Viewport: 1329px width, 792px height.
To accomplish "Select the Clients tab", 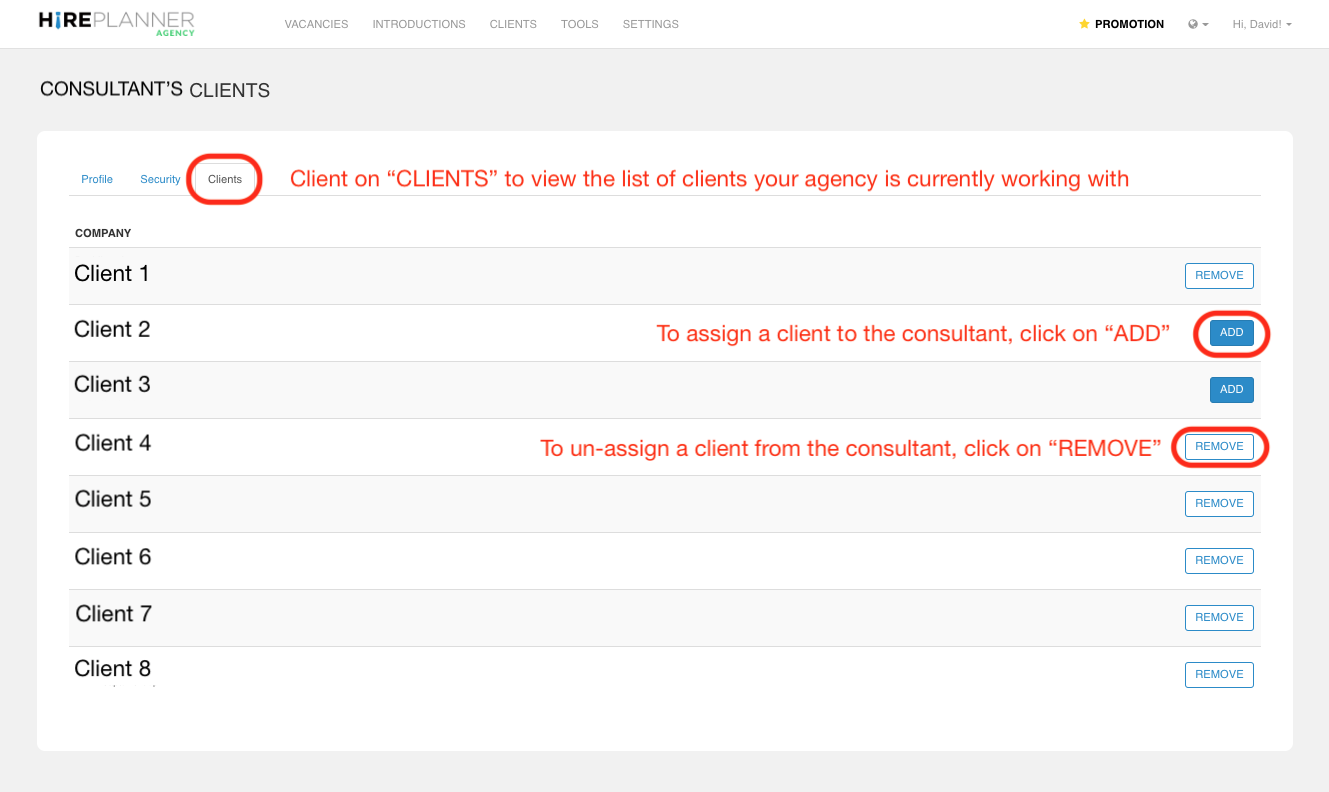I will tap(225, 179).
